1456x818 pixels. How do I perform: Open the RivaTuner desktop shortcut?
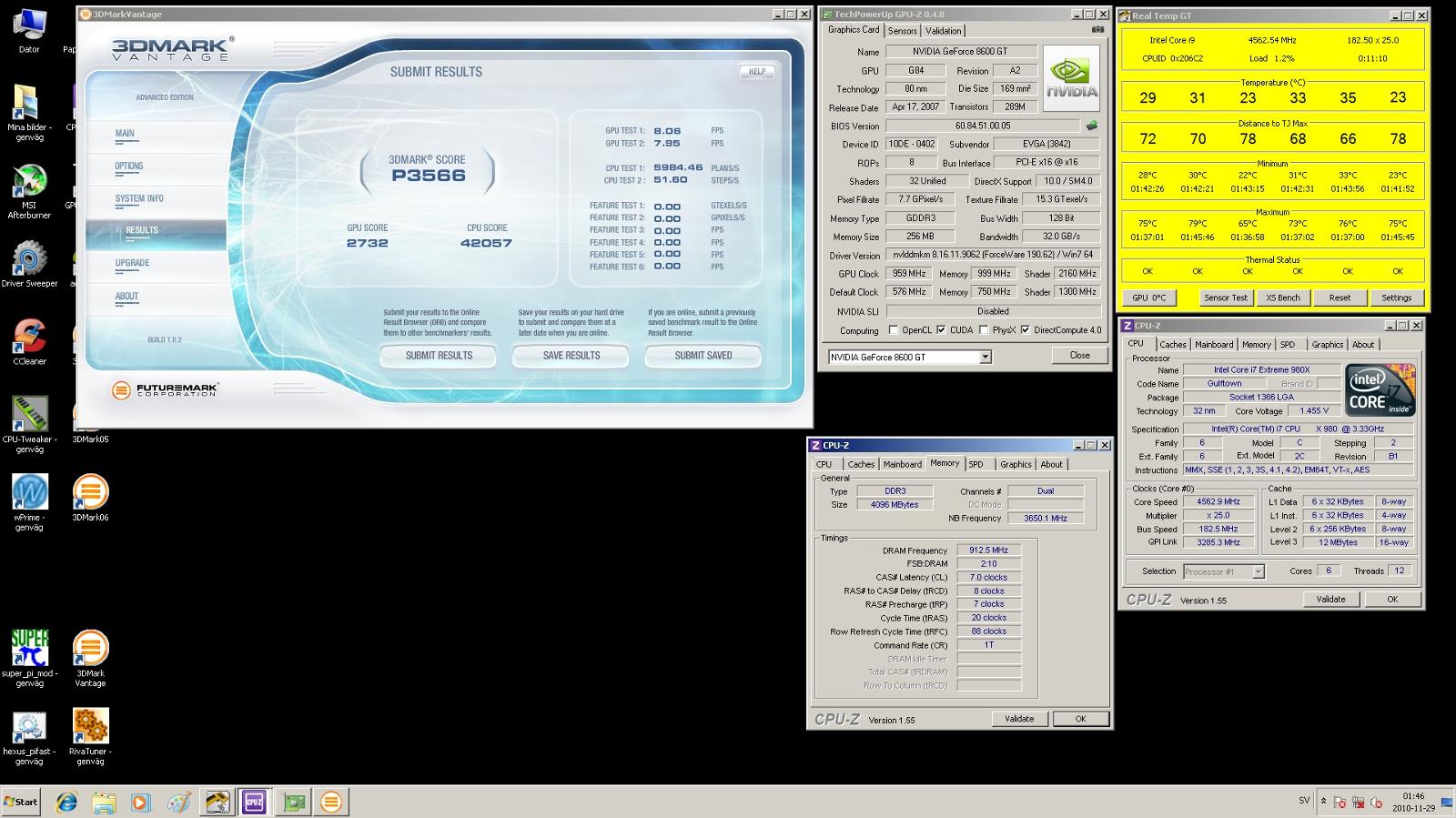point(90,737)
